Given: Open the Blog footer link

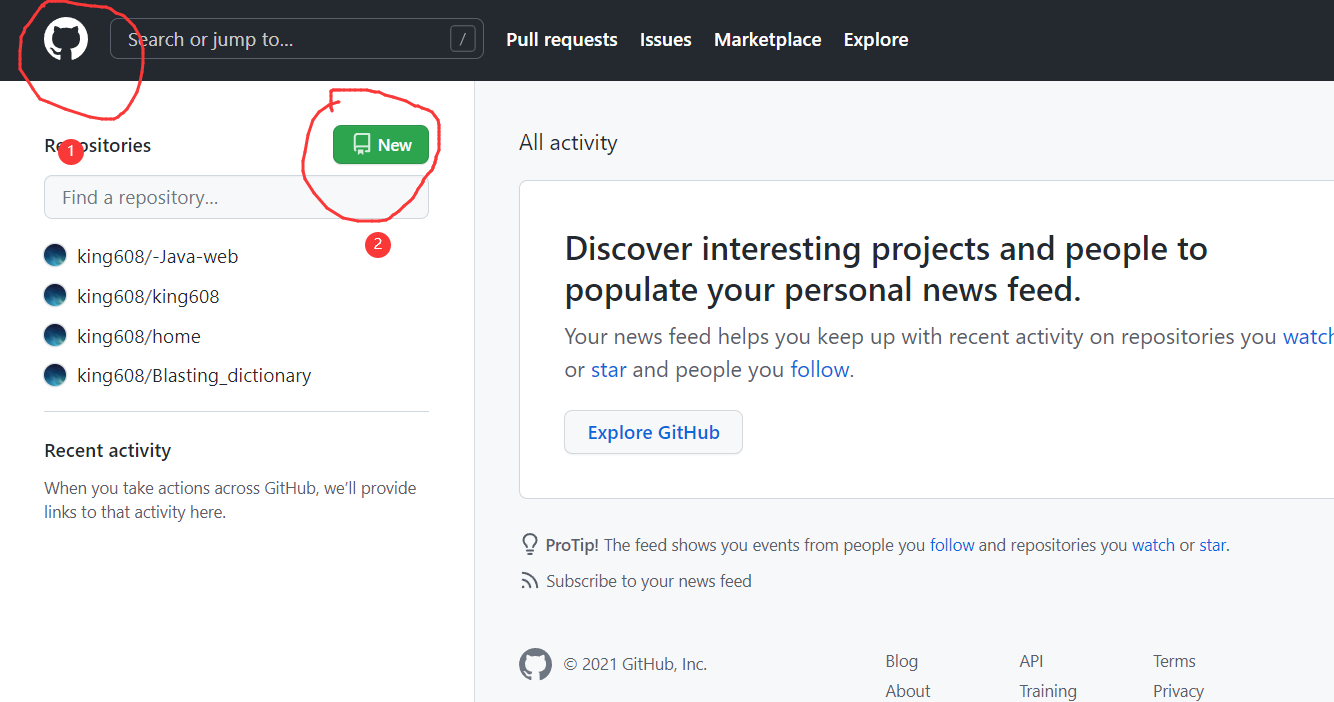Looking at the screenshot, I should [901, 661].
